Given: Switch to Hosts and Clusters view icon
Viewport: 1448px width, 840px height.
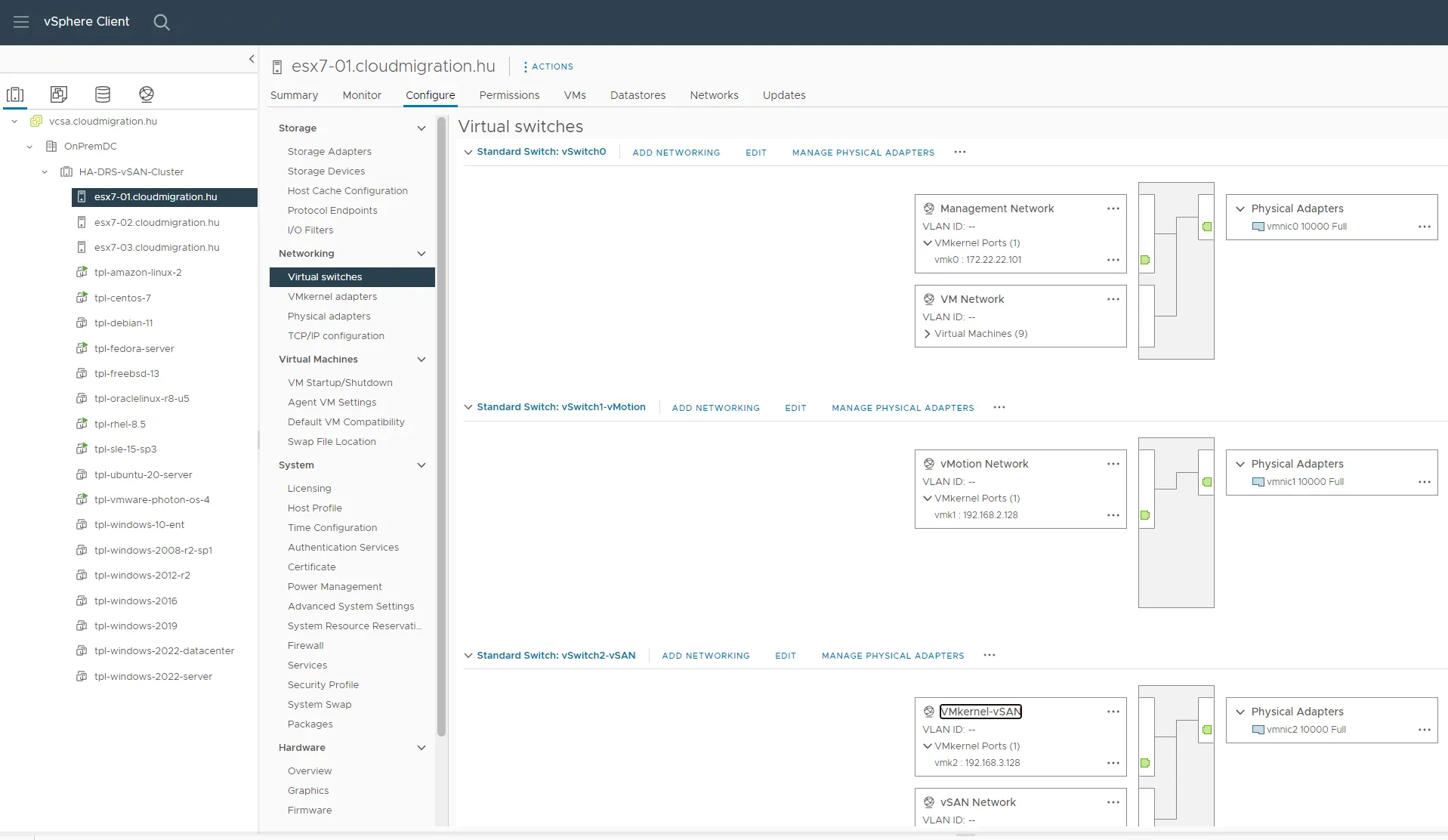Looking at the screenshot, I should click(15, 94).
